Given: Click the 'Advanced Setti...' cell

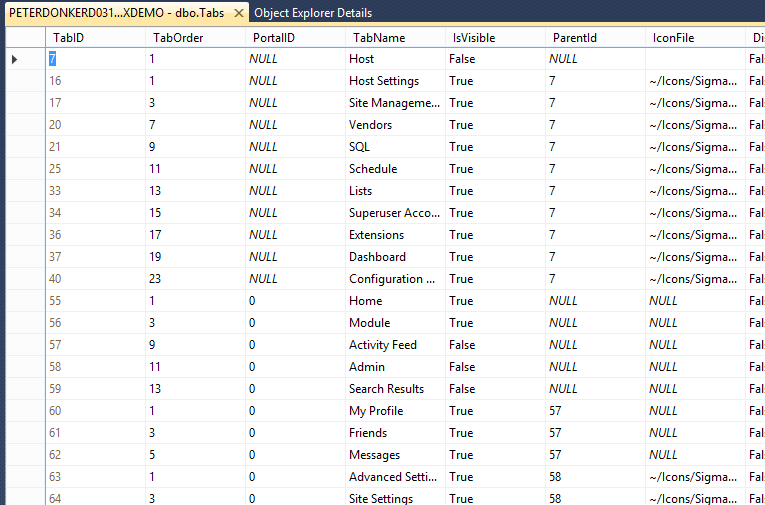Looking at the screenshot, I should [395, 477].
